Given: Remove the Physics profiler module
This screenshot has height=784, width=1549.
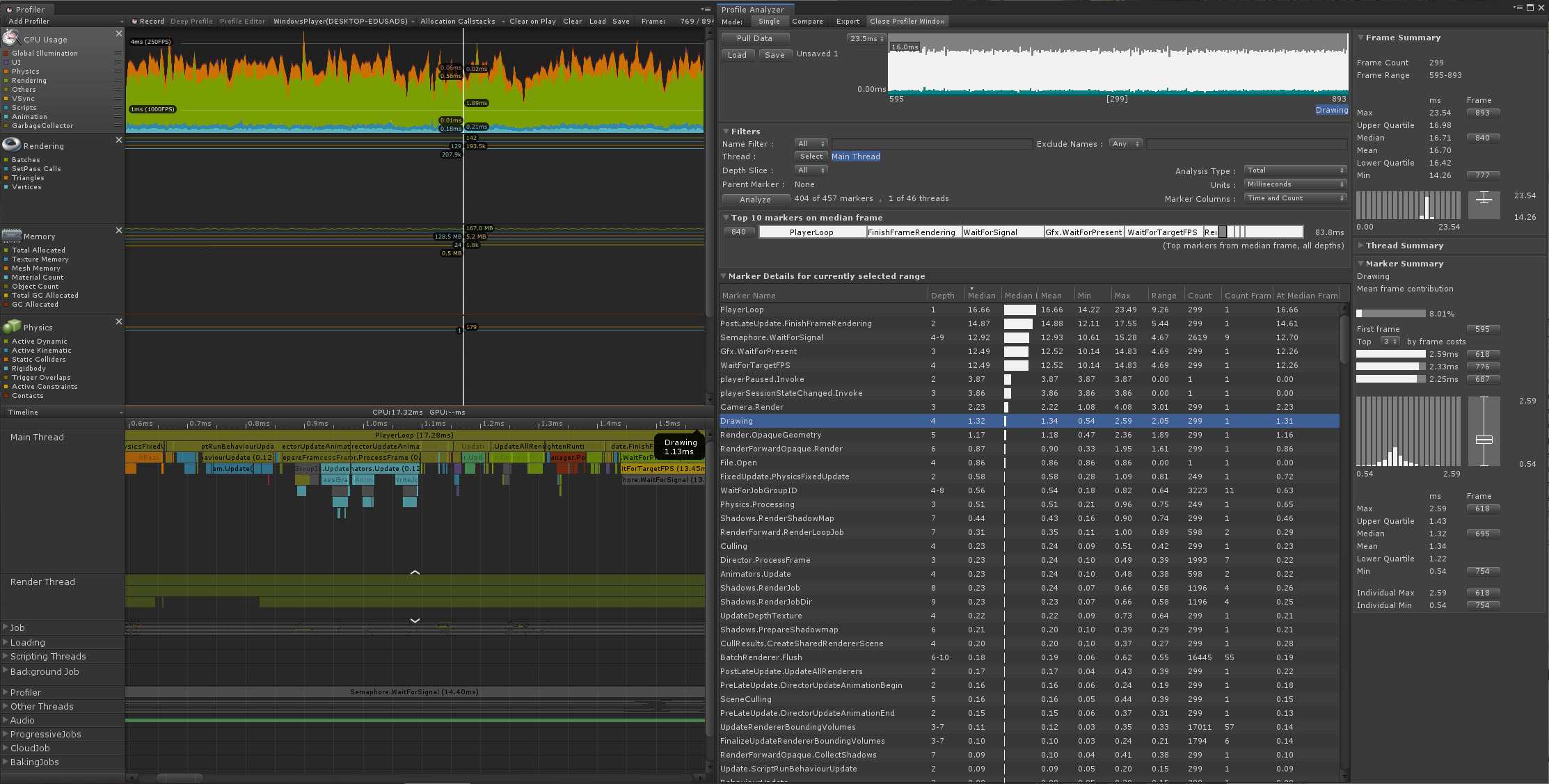Looking at the screenshot, I should point(118,321).
